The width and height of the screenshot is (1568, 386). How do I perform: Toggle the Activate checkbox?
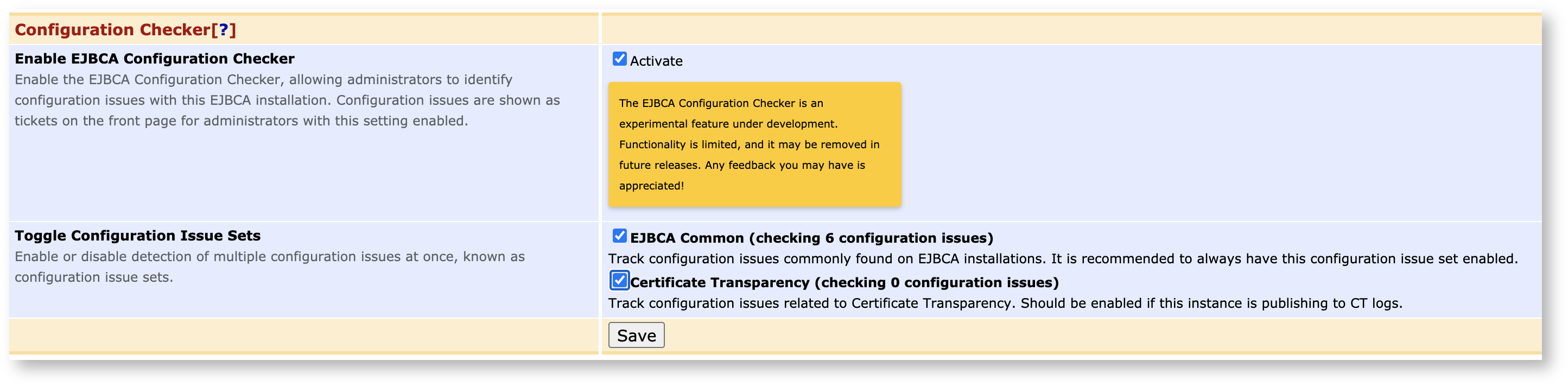click(619, 59)
